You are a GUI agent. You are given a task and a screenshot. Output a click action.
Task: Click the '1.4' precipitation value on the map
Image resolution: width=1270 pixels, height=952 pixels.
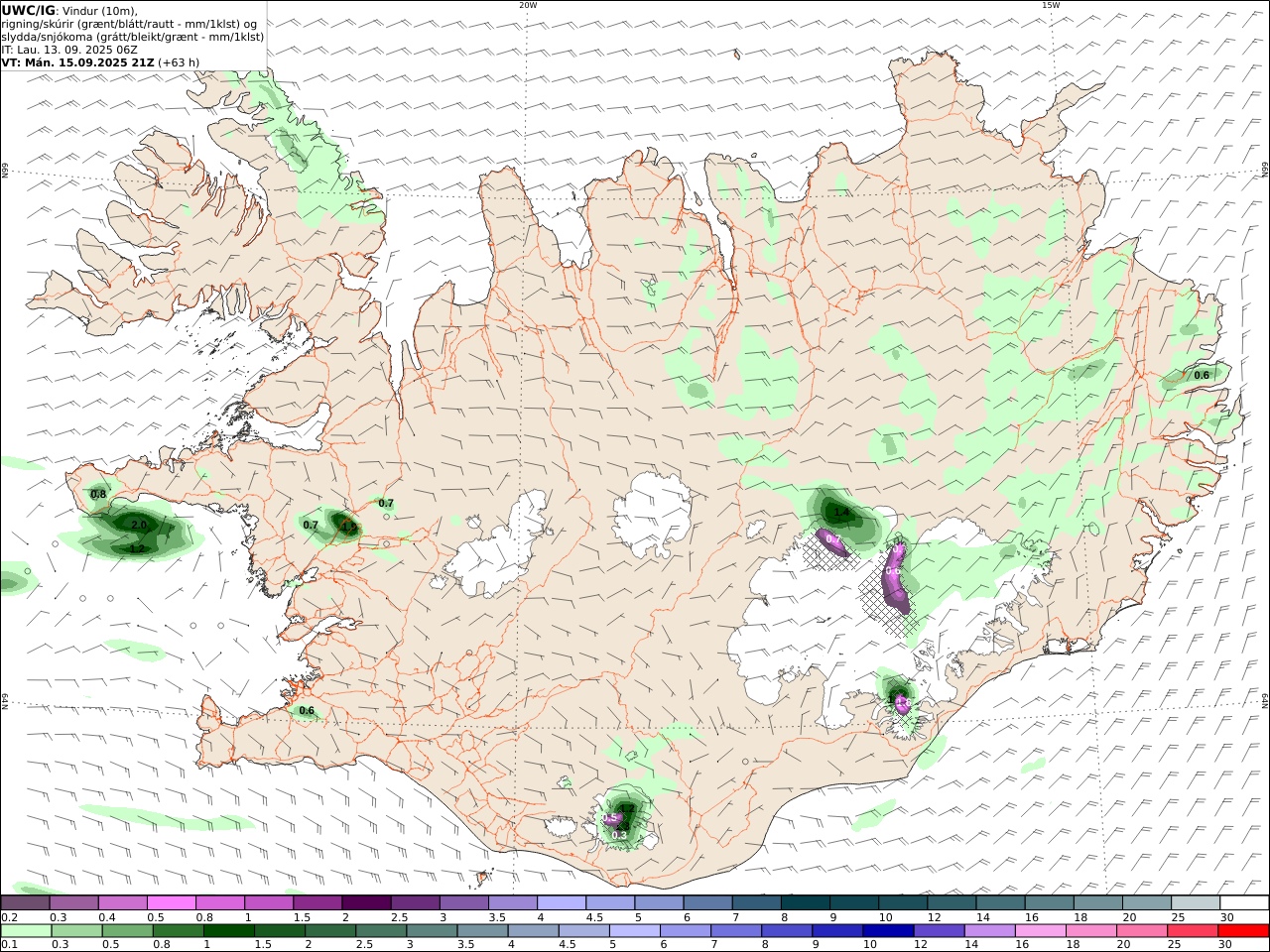[x=841, y=513]
